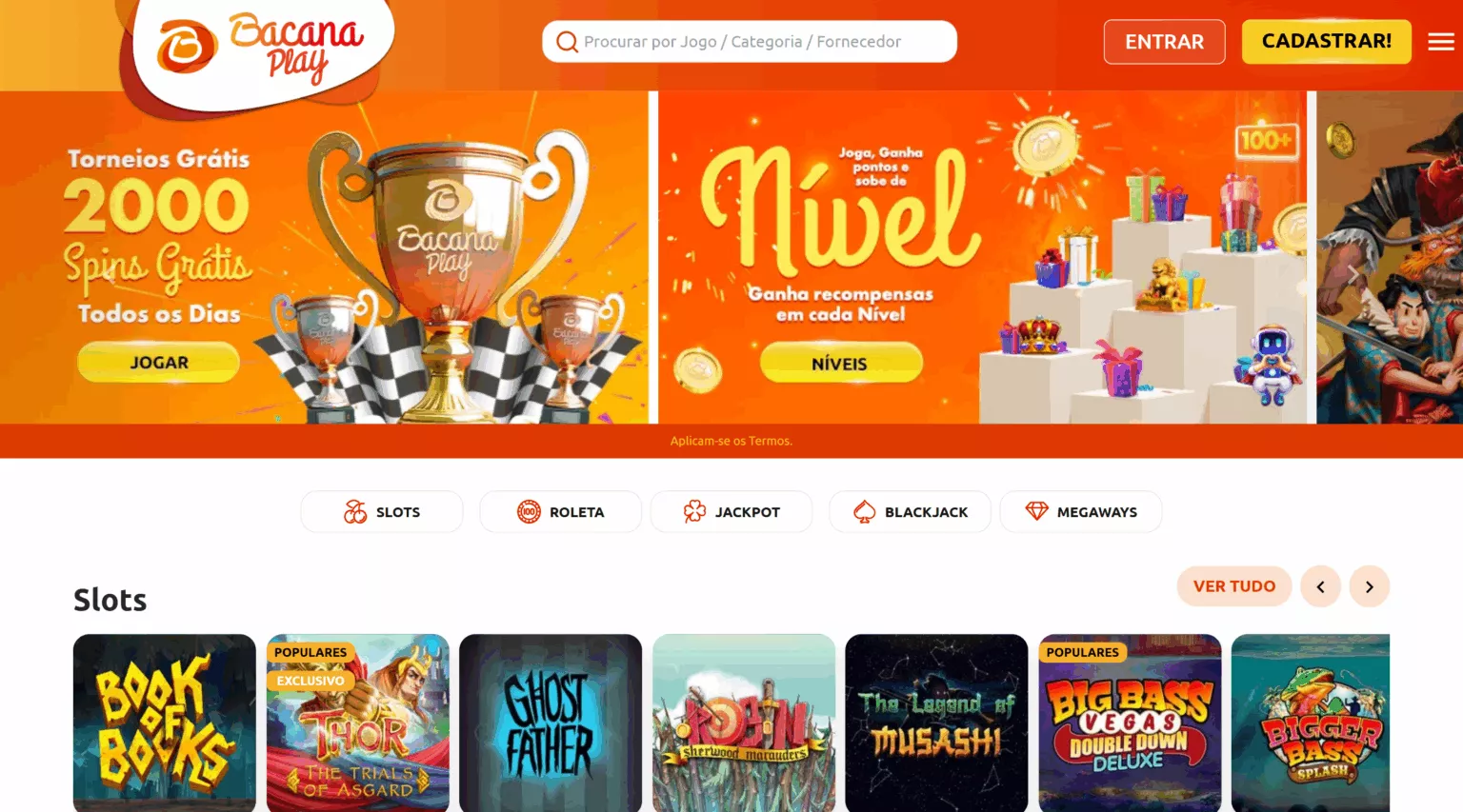Click the NÍVEIS banner button

click(840, 364)
